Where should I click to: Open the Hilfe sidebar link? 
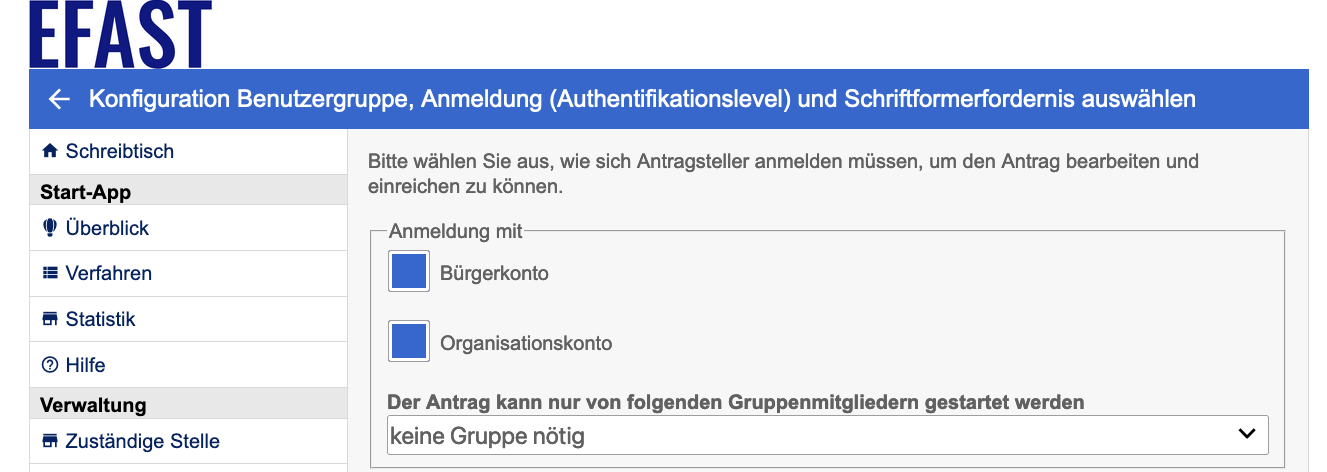coord(85,366)
